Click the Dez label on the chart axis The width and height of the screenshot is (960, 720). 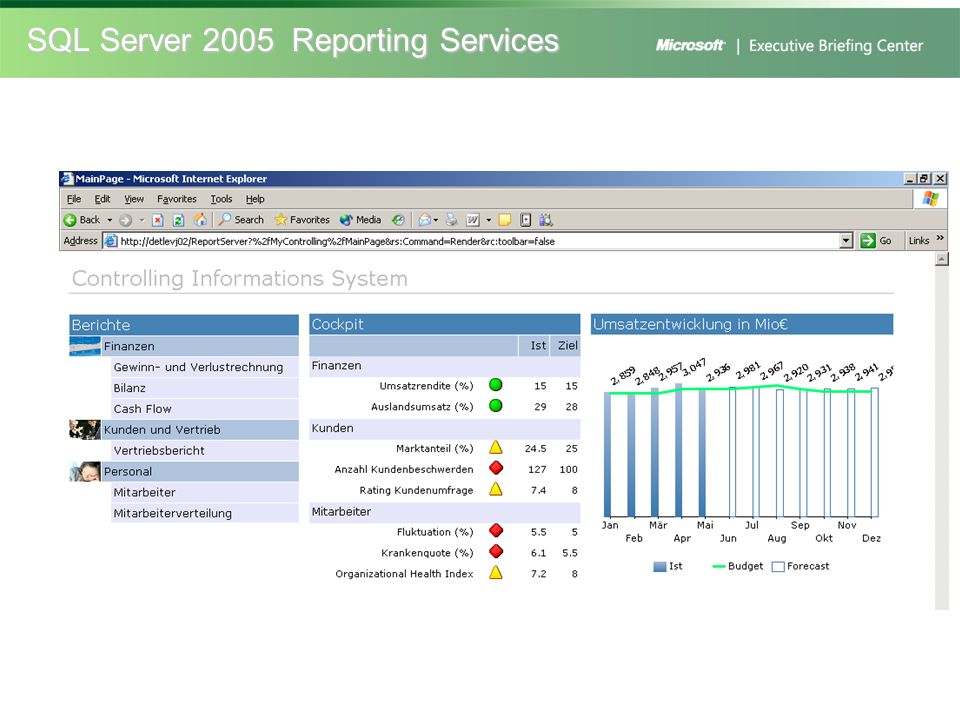[871, 538]
